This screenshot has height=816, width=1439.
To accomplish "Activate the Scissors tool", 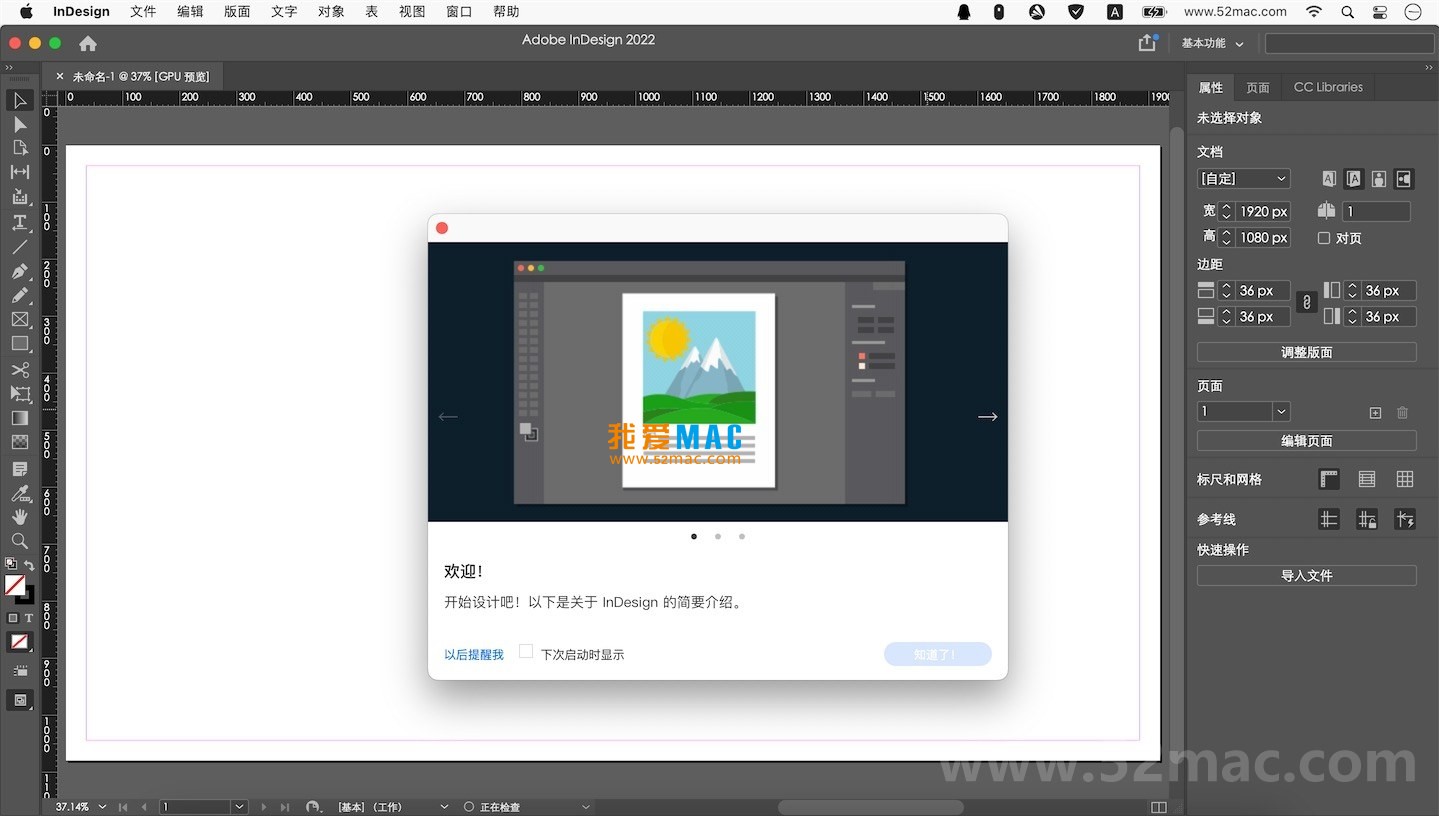I will (20, 370).
